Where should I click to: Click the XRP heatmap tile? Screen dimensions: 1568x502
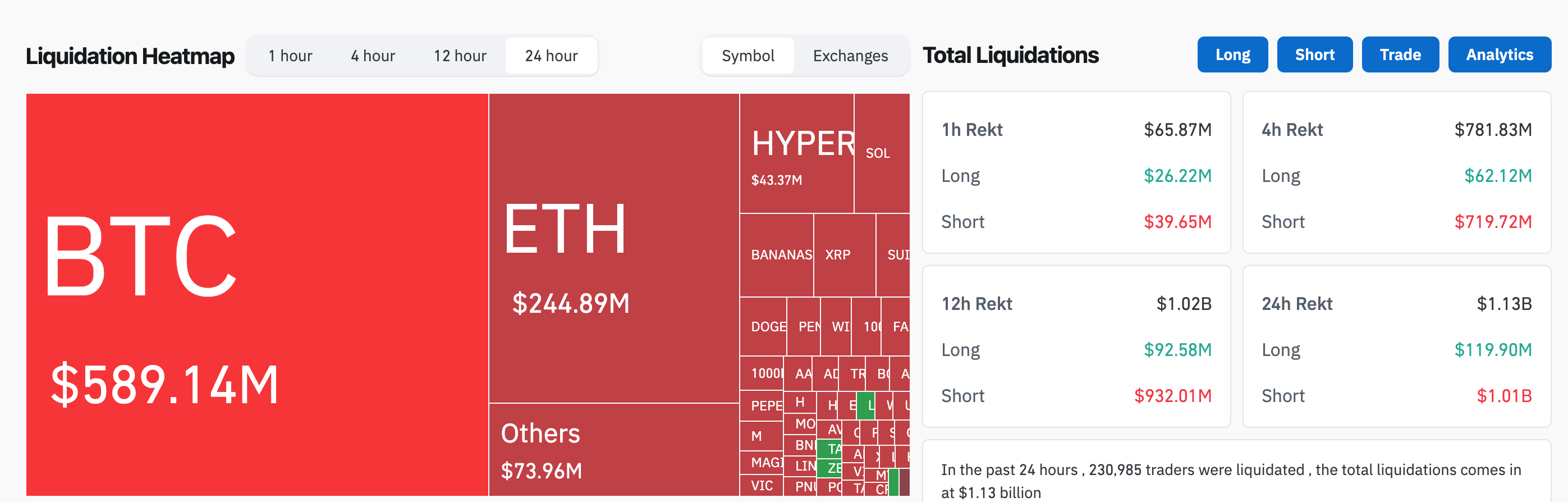843,255
